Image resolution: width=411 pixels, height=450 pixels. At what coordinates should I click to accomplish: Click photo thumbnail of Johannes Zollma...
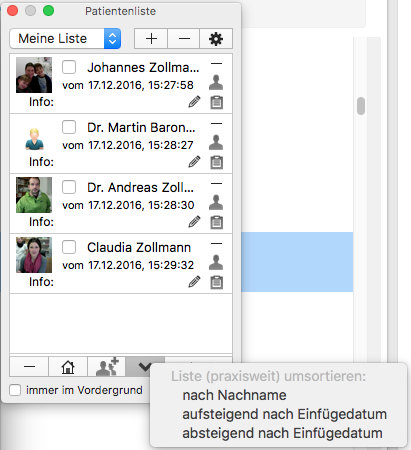click(x=34, y=75)
